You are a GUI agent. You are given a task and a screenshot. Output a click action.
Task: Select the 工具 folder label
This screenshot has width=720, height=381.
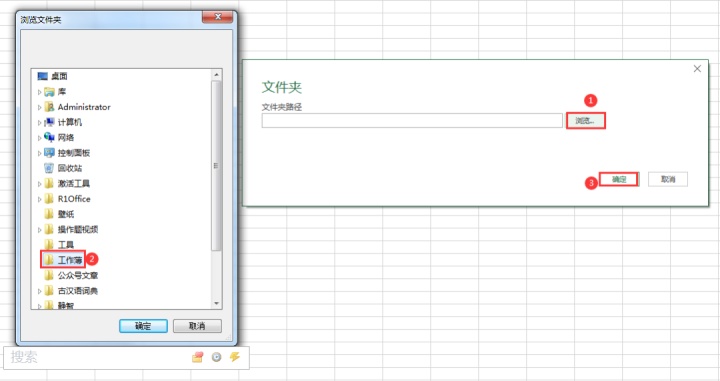pyautogui.click(x=66, y=245)
